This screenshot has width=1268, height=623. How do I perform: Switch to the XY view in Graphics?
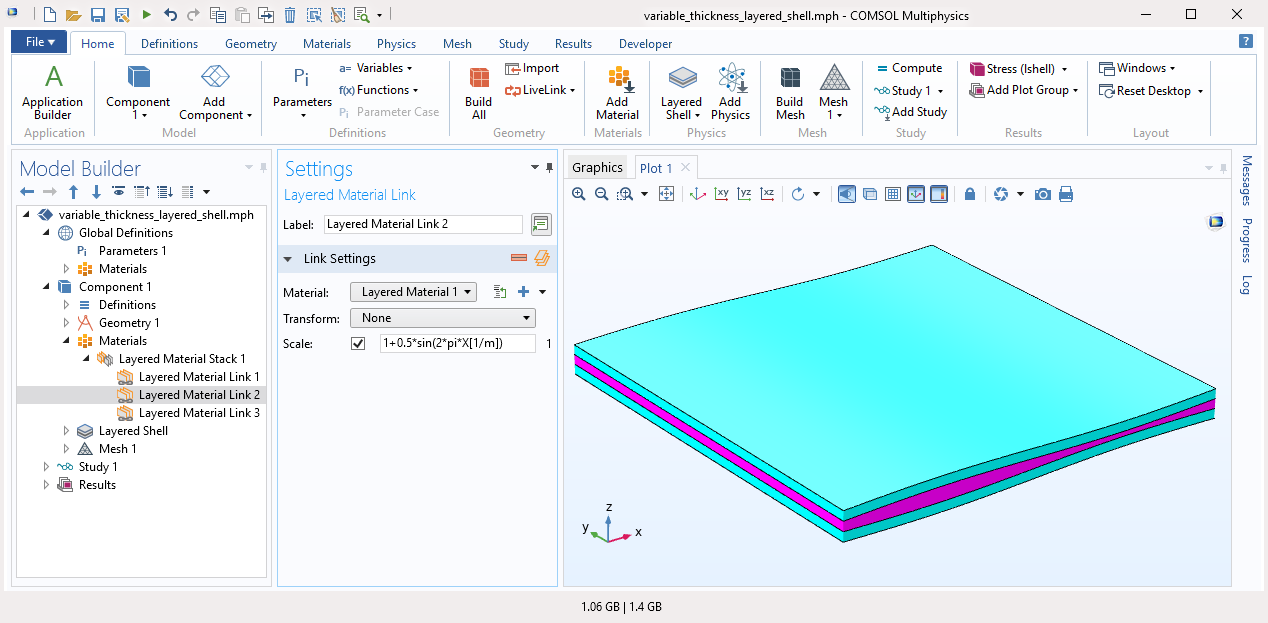click(720, 194)
